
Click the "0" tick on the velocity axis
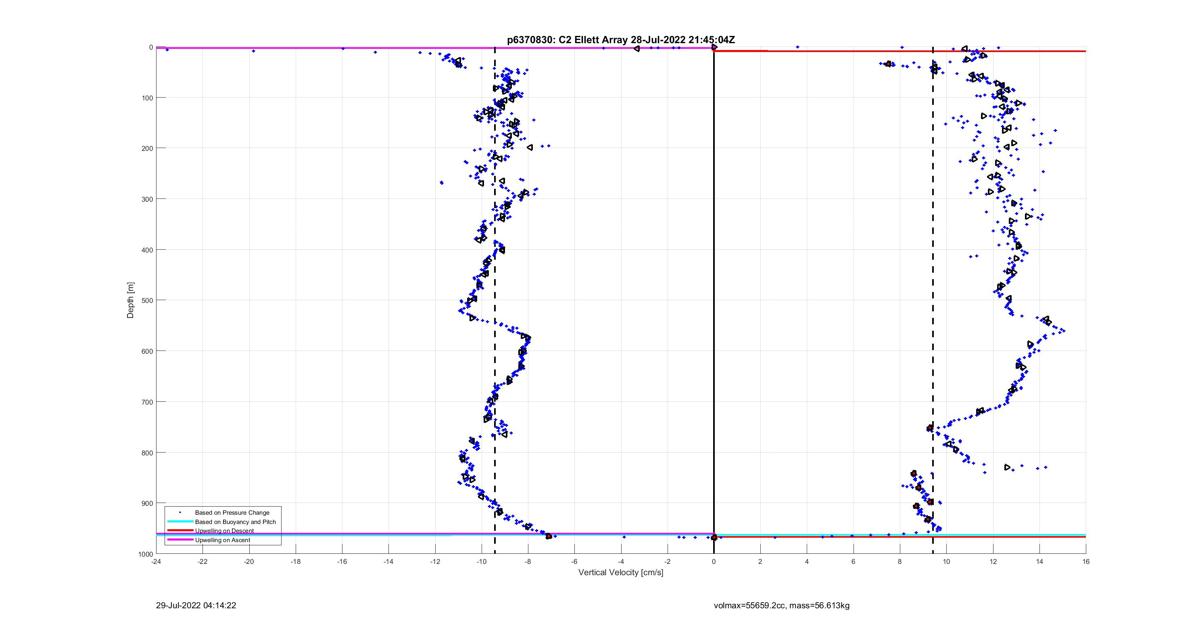(714, 562)
